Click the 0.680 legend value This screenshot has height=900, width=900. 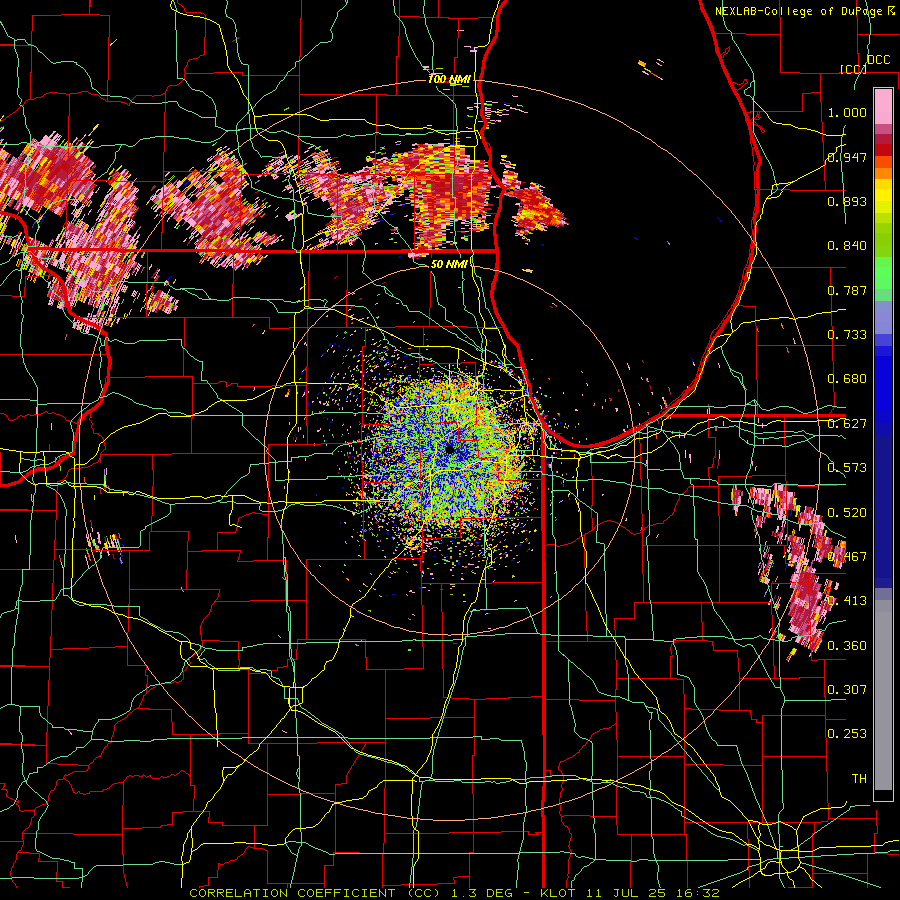[847, 379]
